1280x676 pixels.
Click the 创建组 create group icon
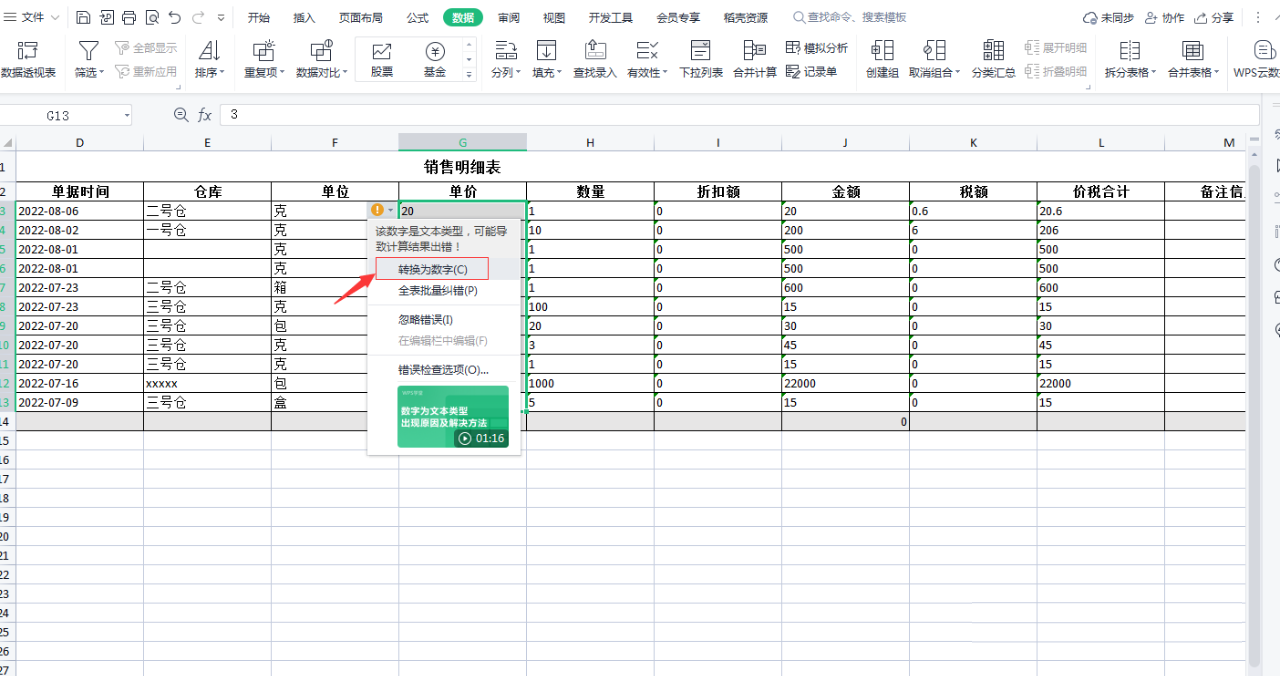(882, 50)
